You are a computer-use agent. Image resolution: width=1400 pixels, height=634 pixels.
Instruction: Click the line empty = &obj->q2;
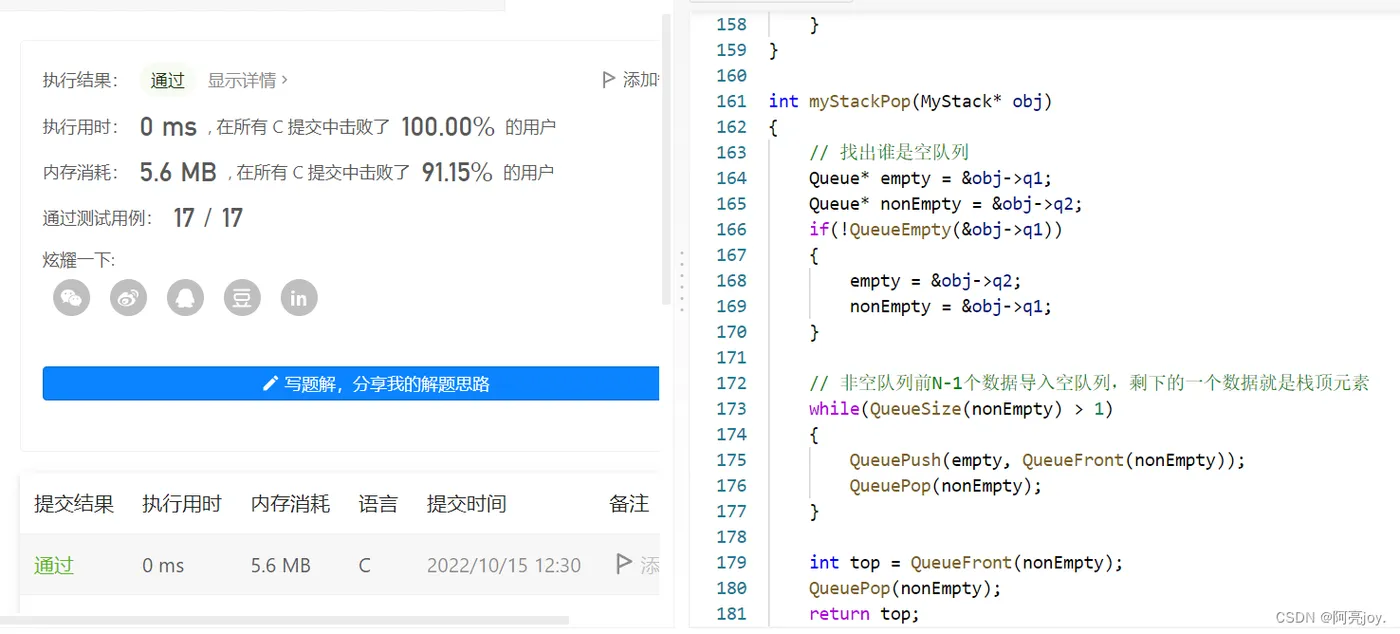[x=935, y=281]
